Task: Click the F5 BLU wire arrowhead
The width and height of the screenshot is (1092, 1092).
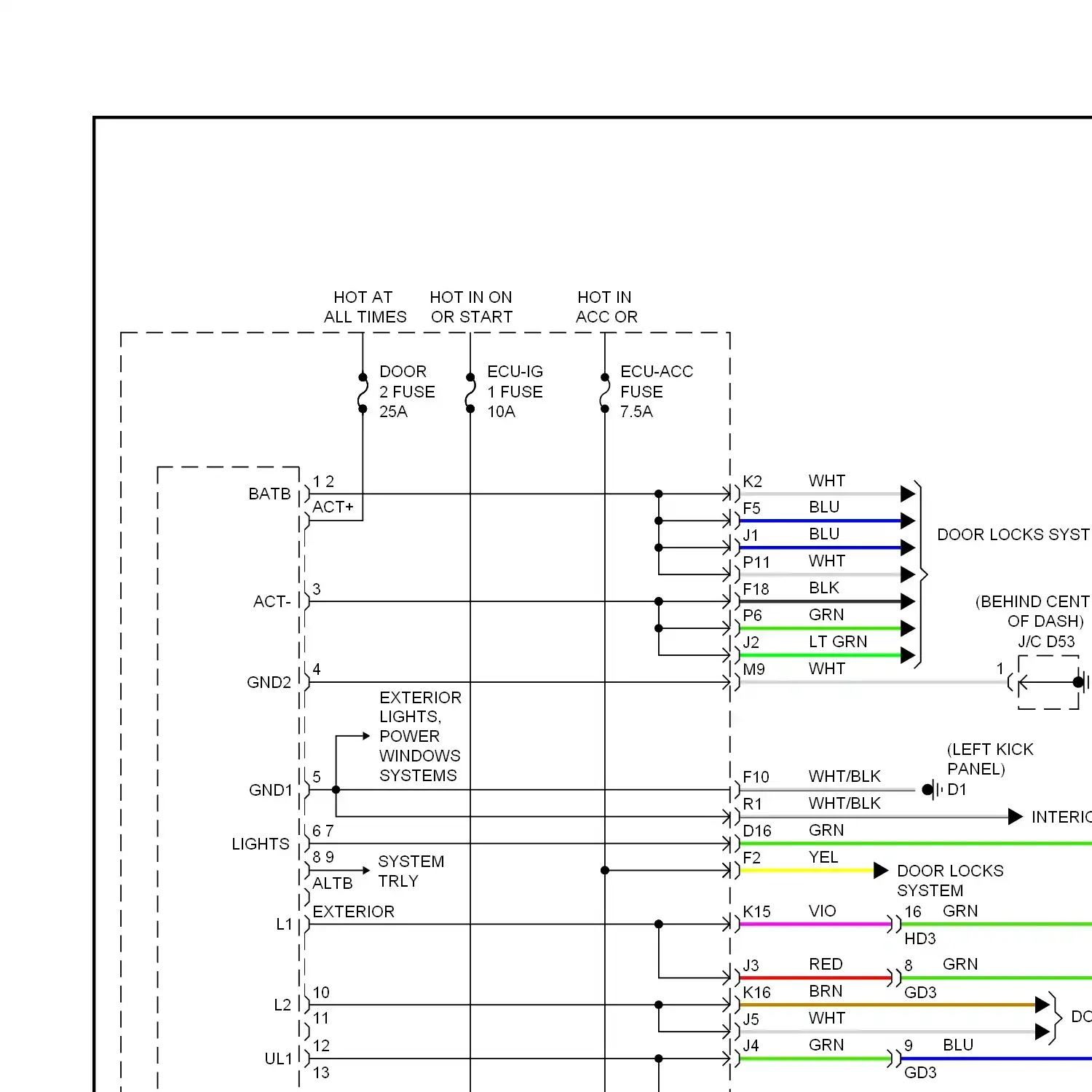Action: click(x=908, y=521)
